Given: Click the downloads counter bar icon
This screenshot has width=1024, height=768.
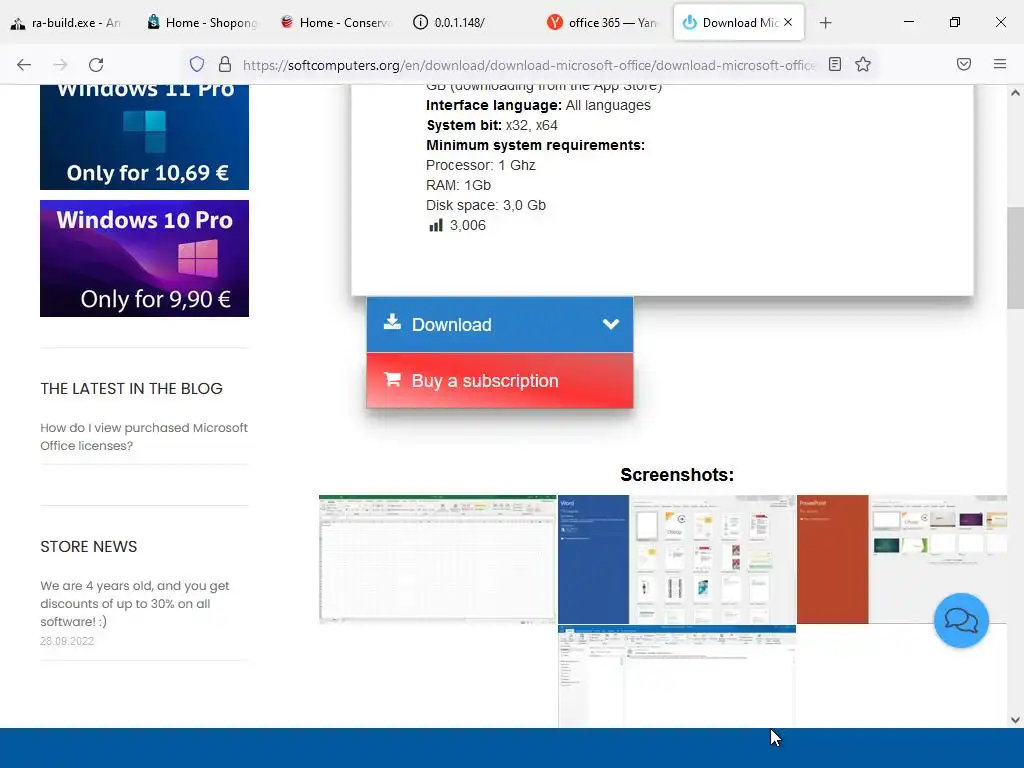Looking at the screenshot, I should pos(436,225).
